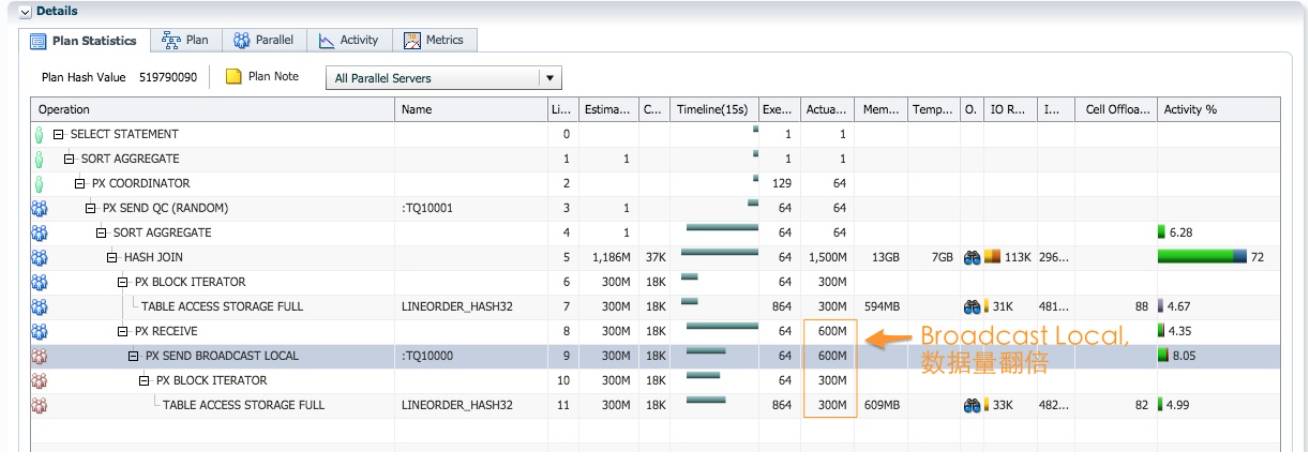The width and height of the screenshot is (1308, 462).
Task: Collapse the PX COORDINATOR node
Action: [80, 183]
